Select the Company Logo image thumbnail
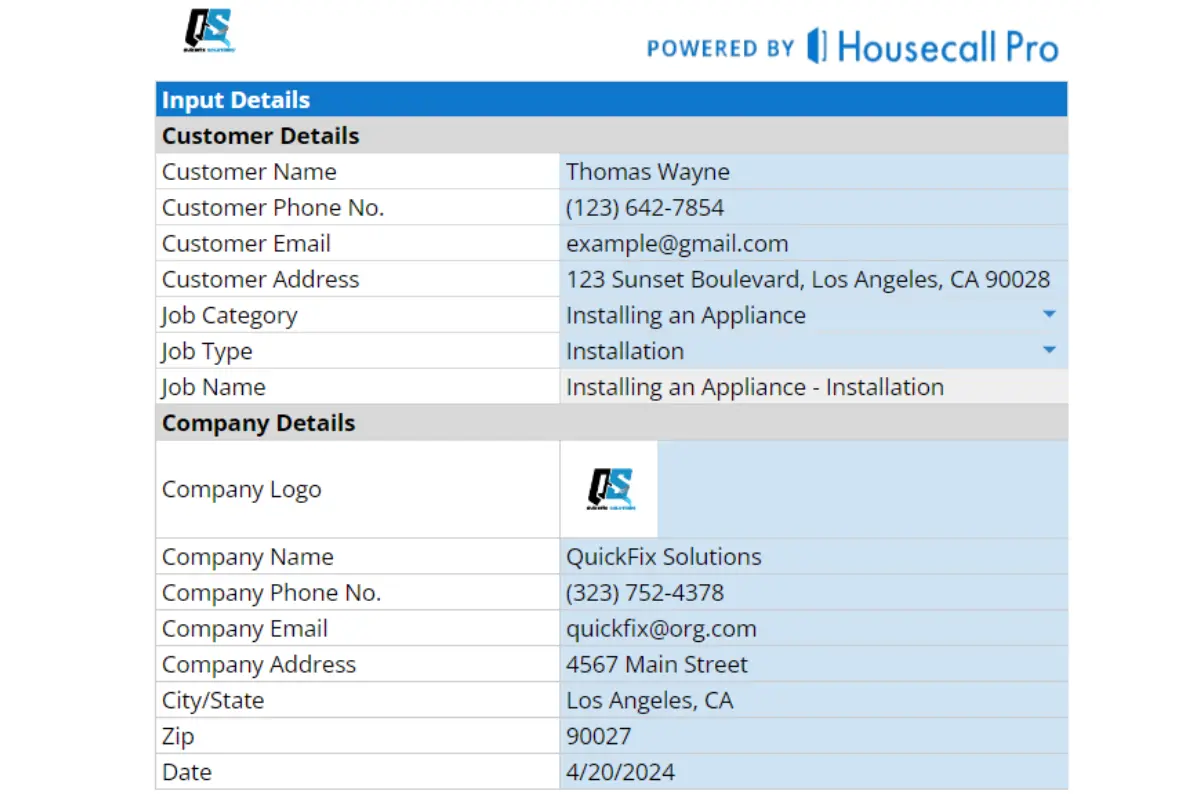 609,489
